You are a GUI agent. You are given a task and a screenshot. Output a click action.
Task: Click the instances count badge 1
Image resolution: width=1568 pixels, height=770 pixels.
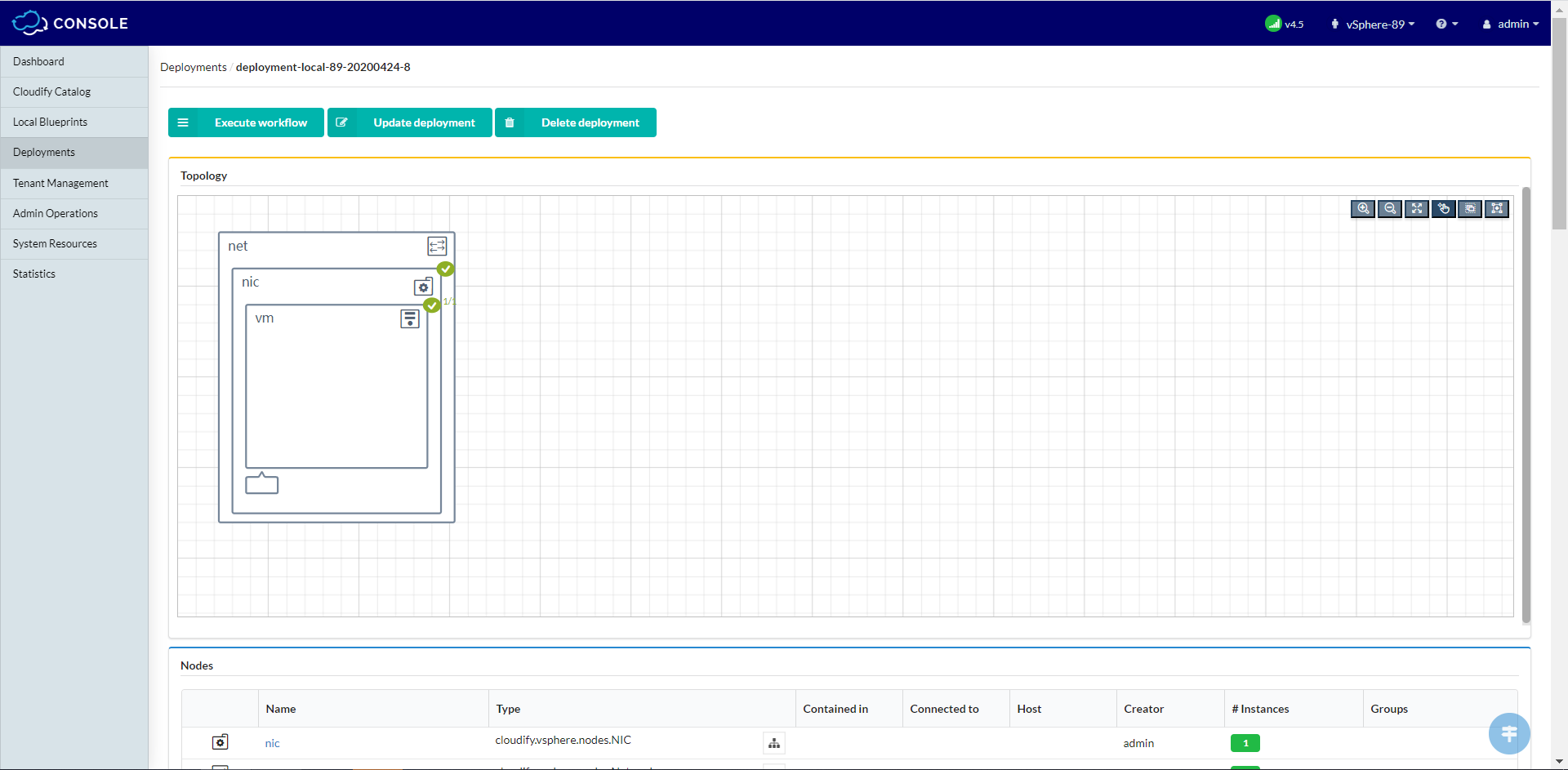click(x=1245, y=743)
